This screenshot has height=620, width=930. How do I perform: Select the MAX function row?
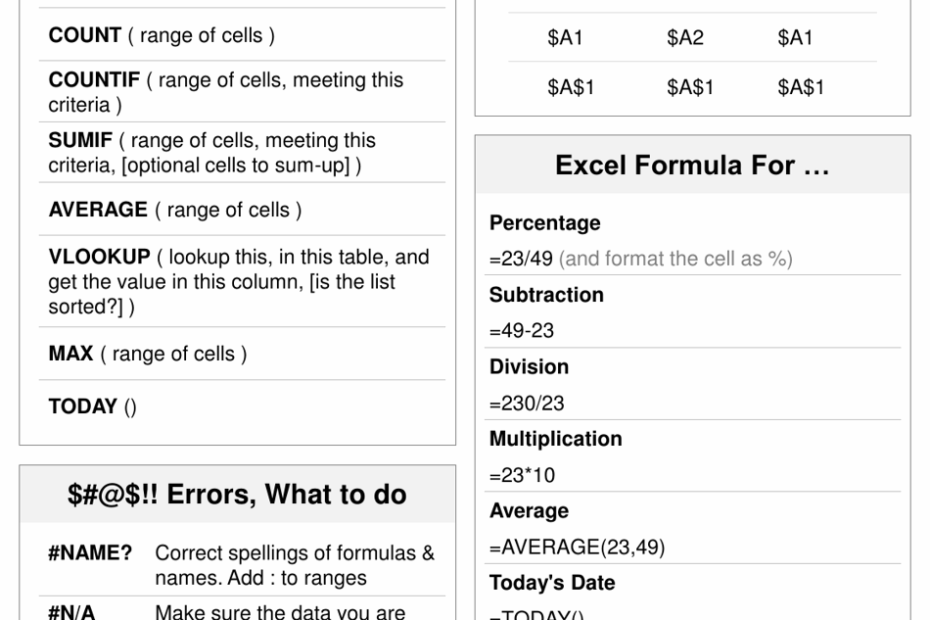click(x=148, y=354)
